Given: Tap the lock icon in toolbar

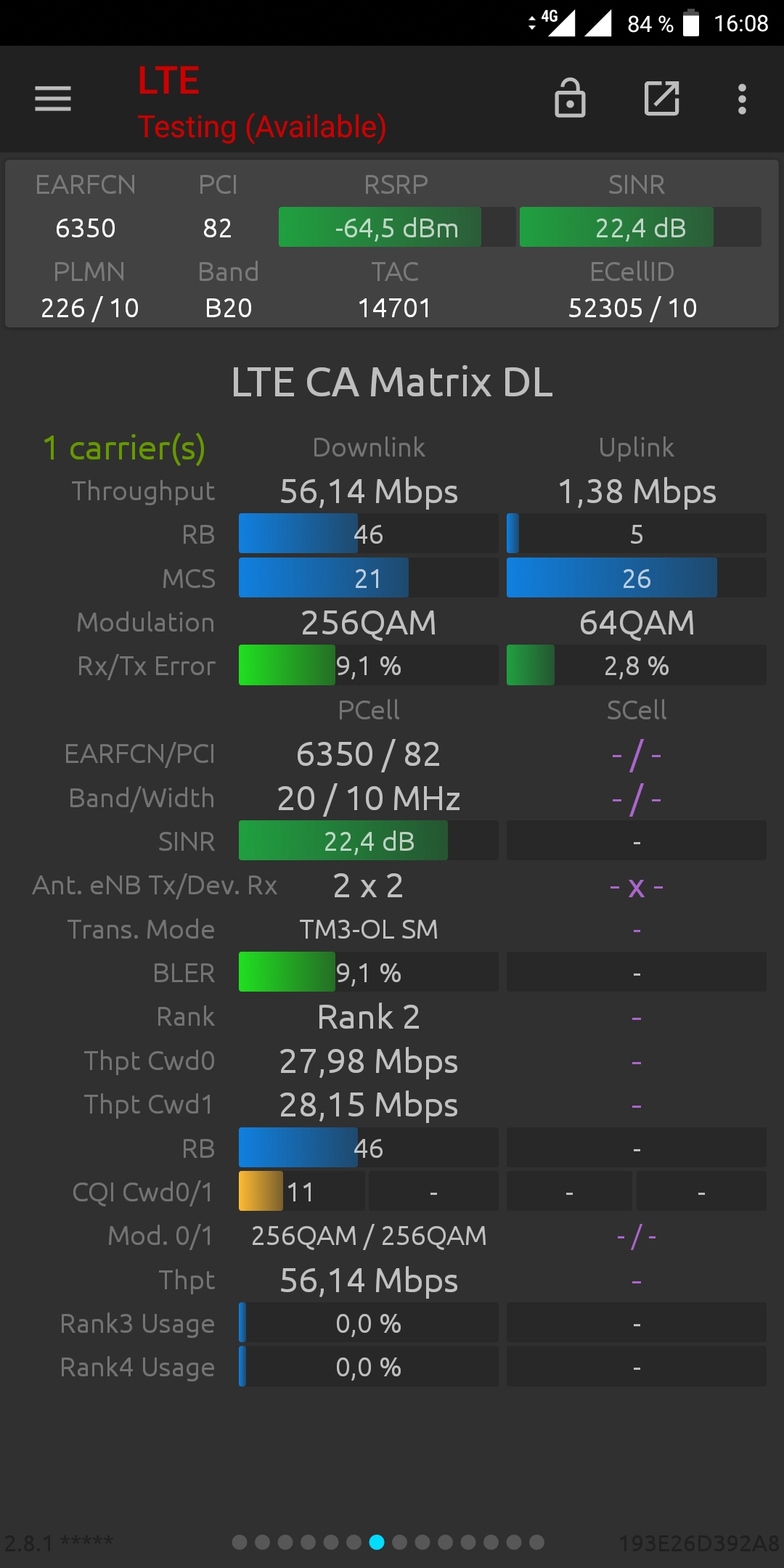Looking at the screenshot, I should coord(570,98).
